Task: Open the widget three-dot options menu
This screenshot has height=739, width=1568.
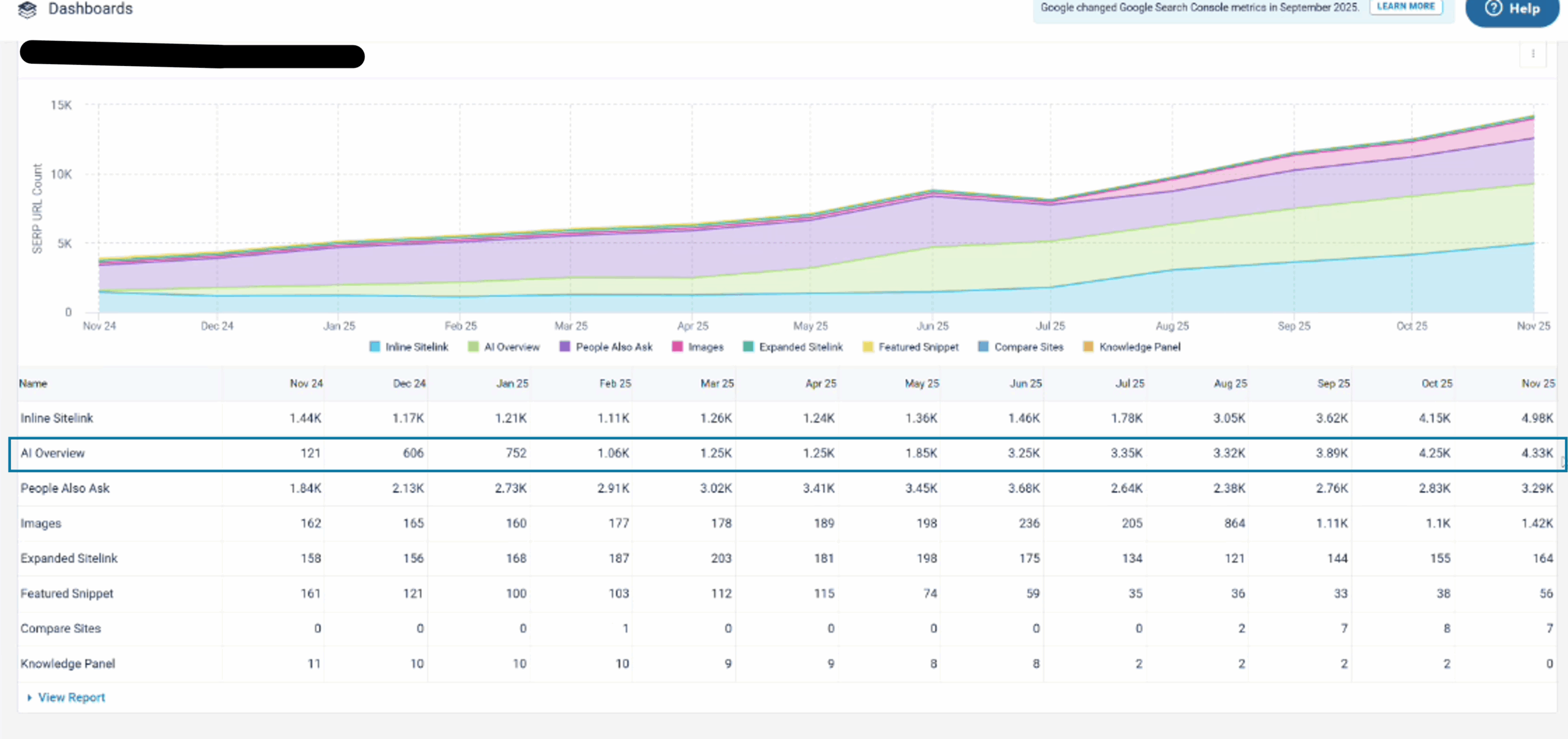Action: [x=1533, y=54]
